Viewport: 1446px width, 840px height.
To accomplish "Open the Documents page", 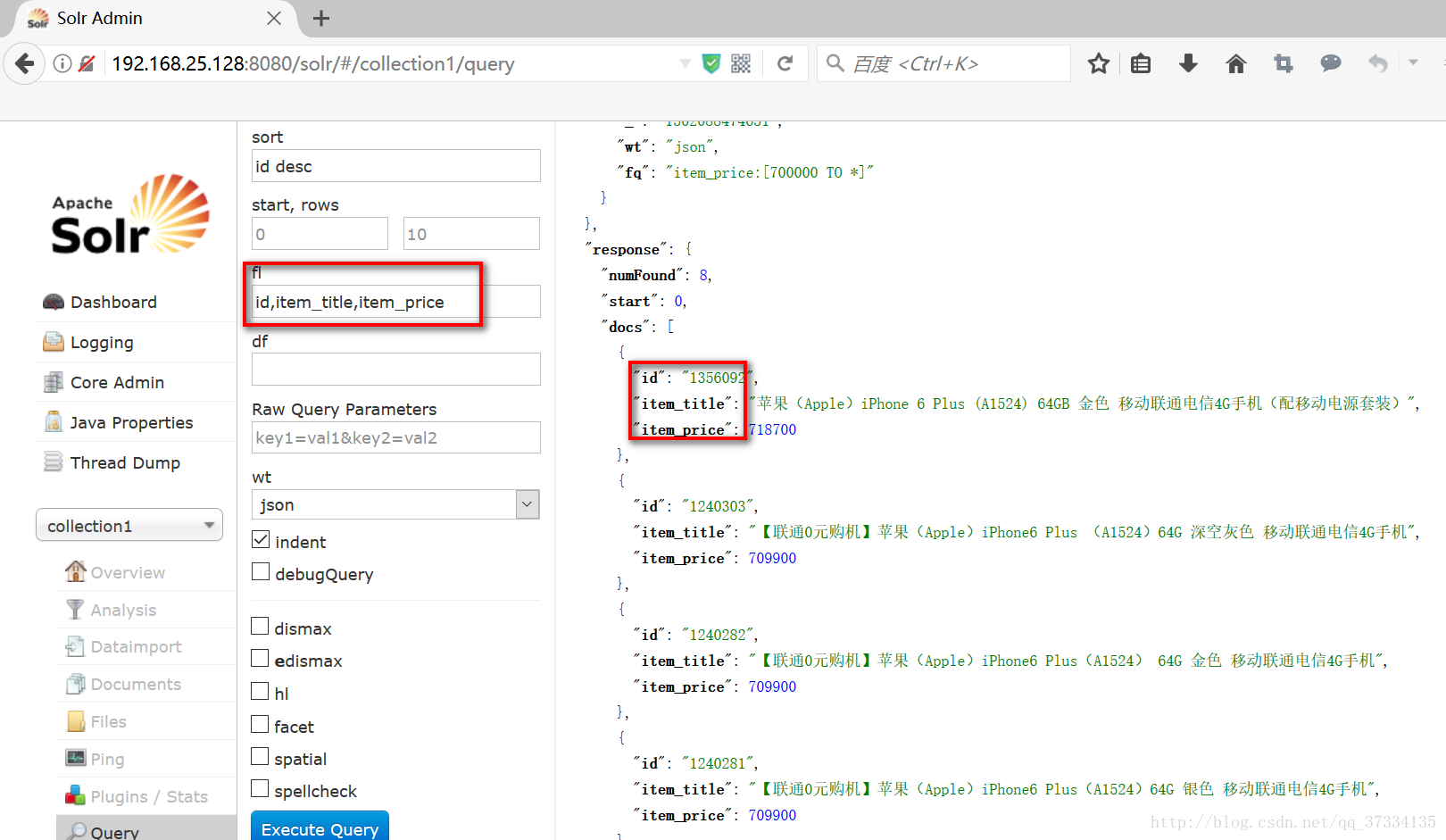I will click(x=136, y=684).
